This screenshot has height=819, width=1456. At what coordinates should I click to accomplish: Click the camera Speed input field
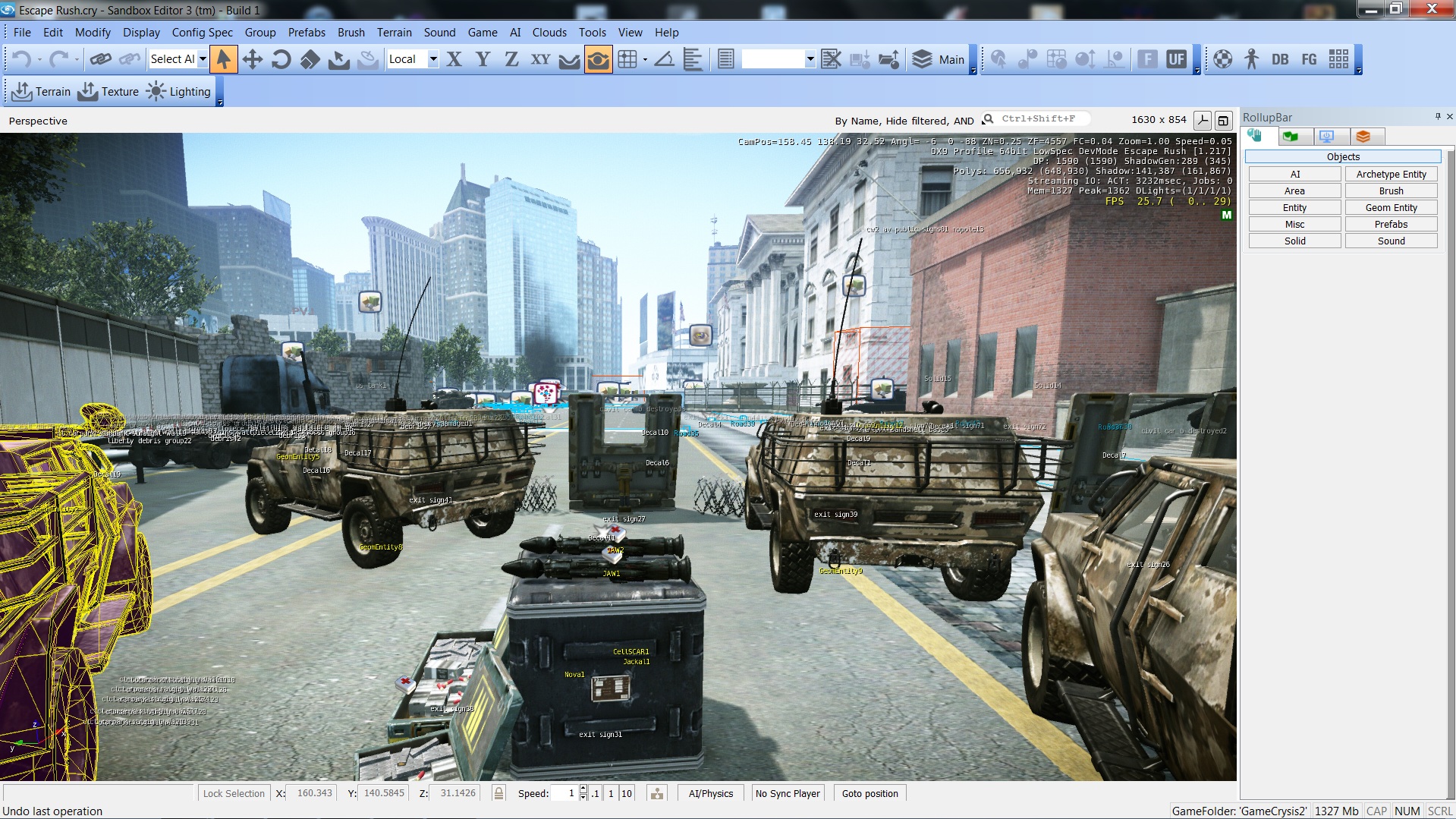pyautogui.click(x=564, y=793)
